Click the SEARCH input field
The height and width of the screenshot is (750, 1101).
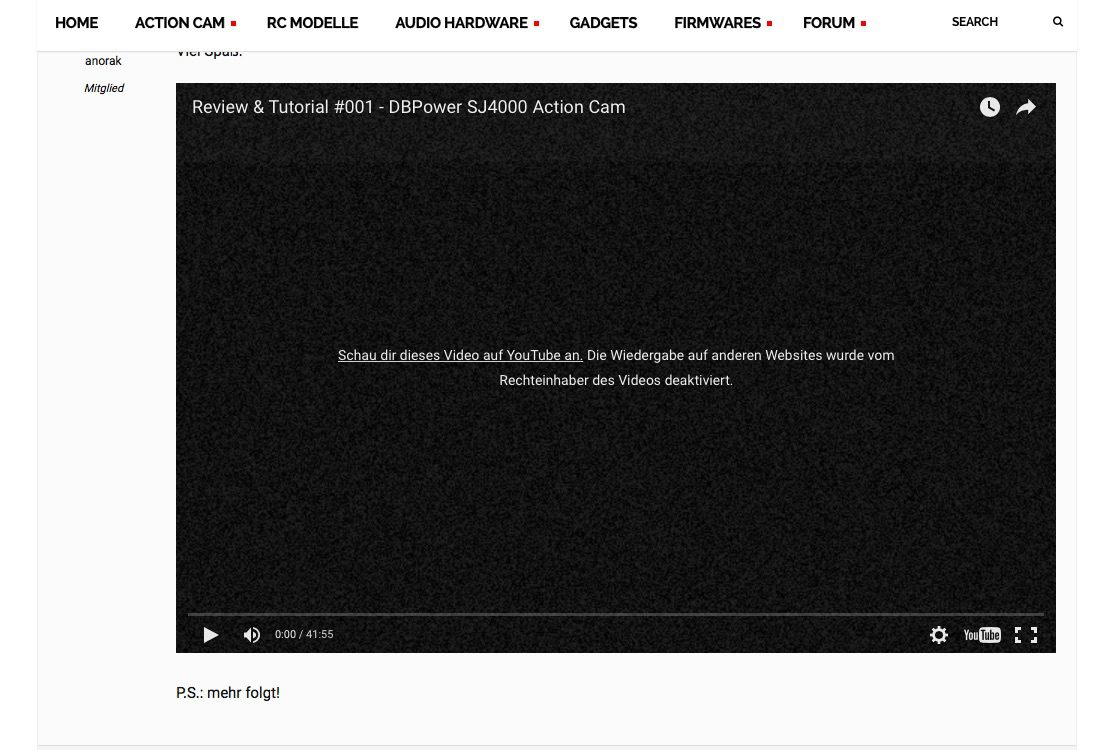point(990,22)
